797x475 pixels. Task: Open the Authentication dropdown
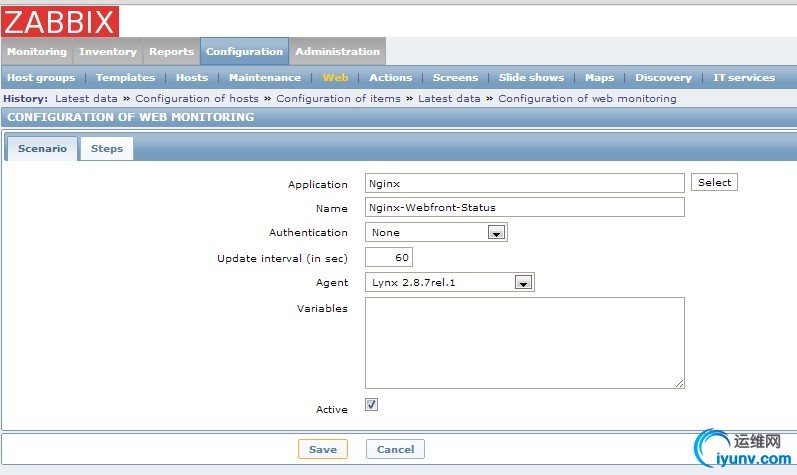pos(436,232)
